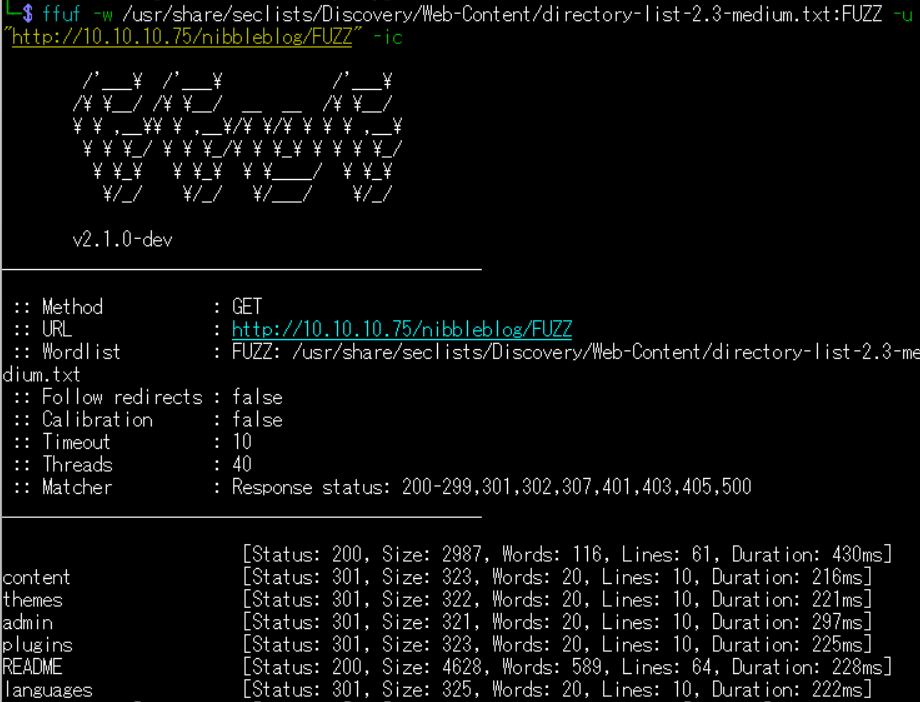
Task: Click the Calibration setting label
Action: click(97, 420)
